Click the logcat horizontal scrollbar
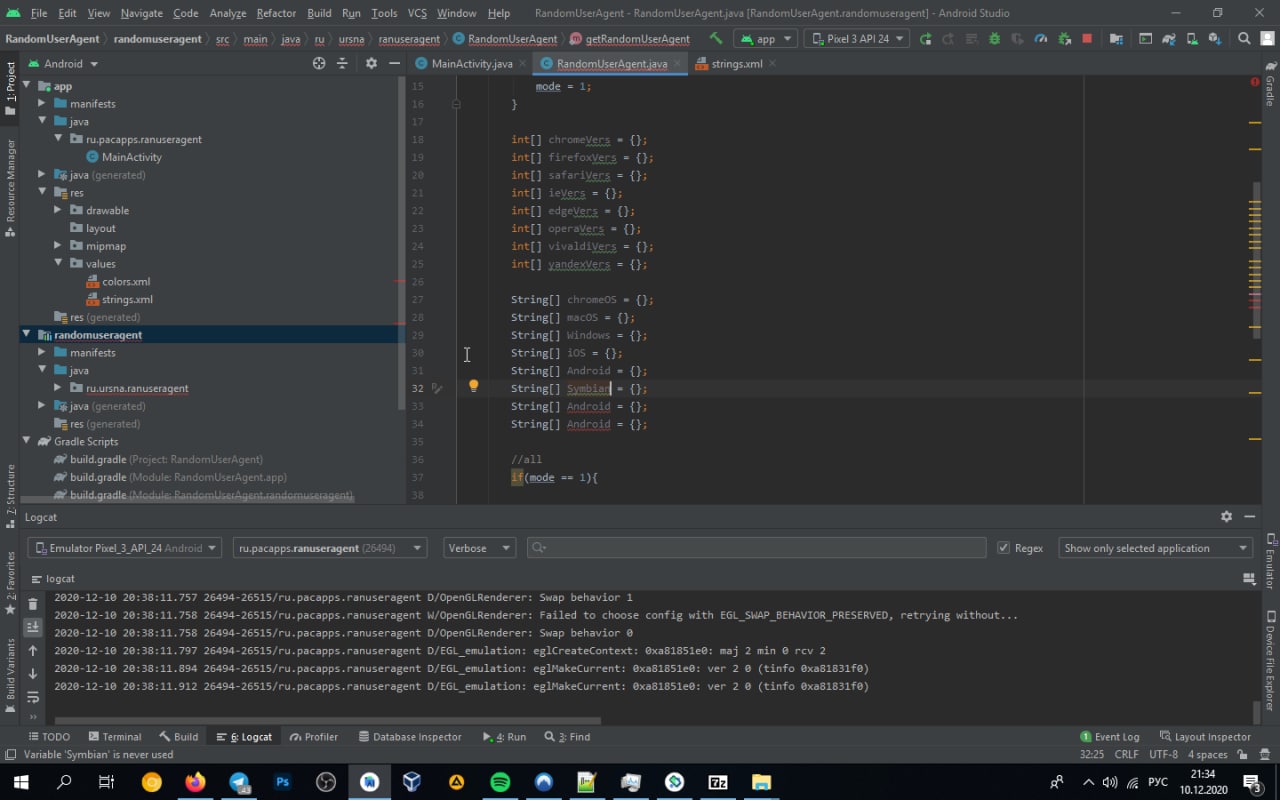 328,719
